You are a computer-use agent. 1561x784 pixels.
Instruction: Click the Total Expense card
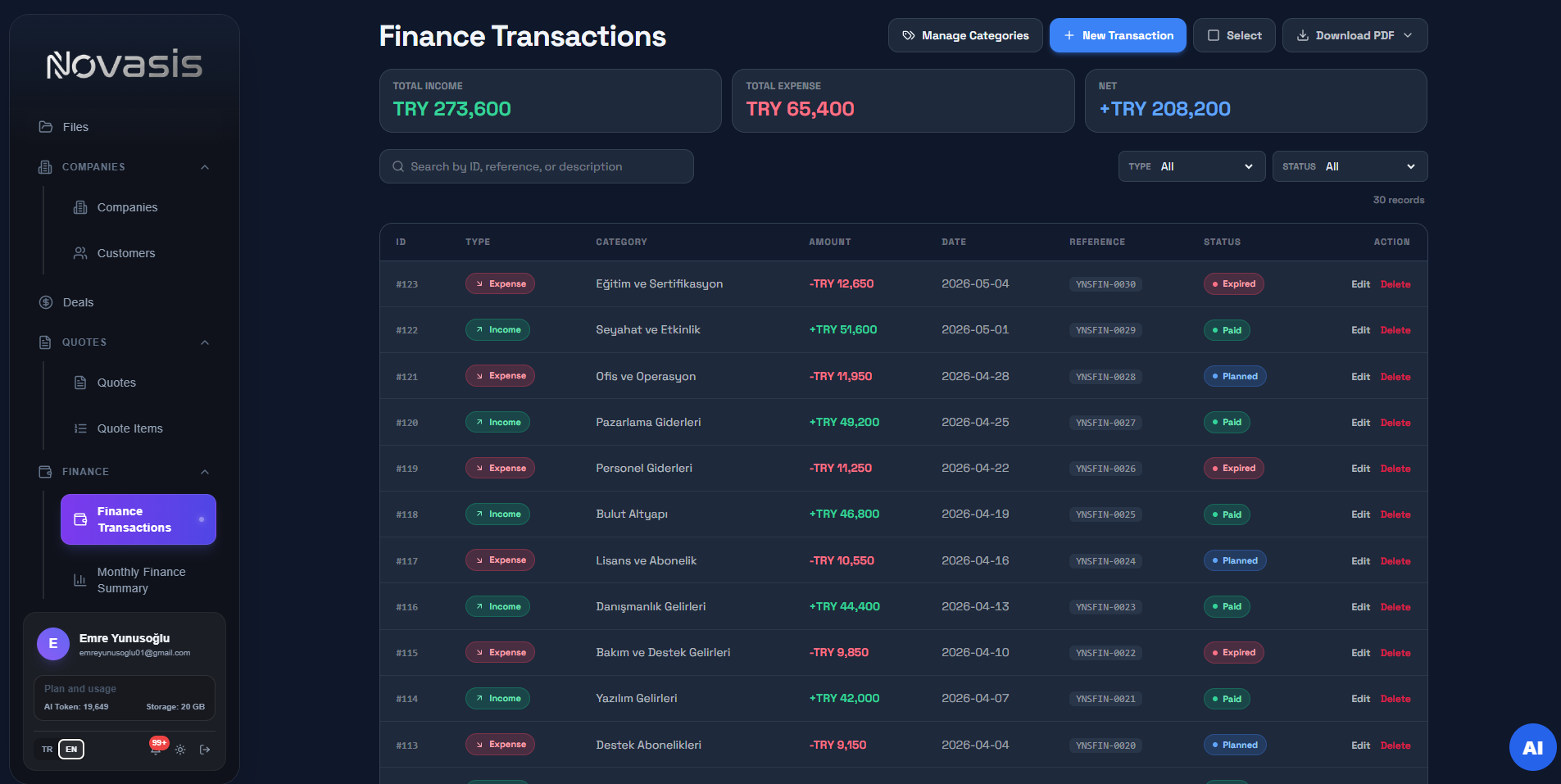tap(903, 101)
